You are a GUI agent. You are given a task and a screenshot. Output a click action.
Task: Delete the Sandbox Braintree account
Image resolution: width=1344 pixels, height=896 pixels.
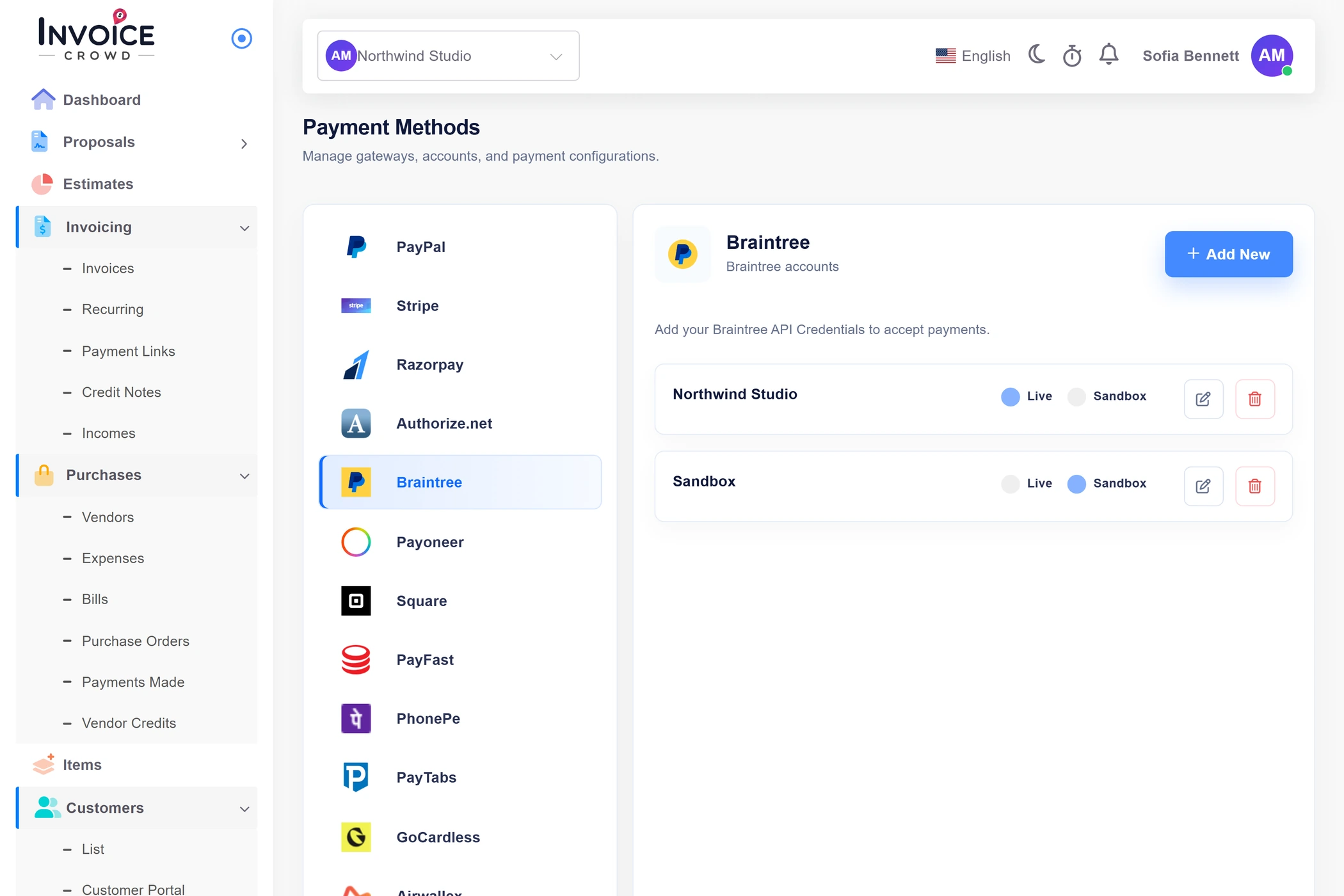click(1254, 486)
